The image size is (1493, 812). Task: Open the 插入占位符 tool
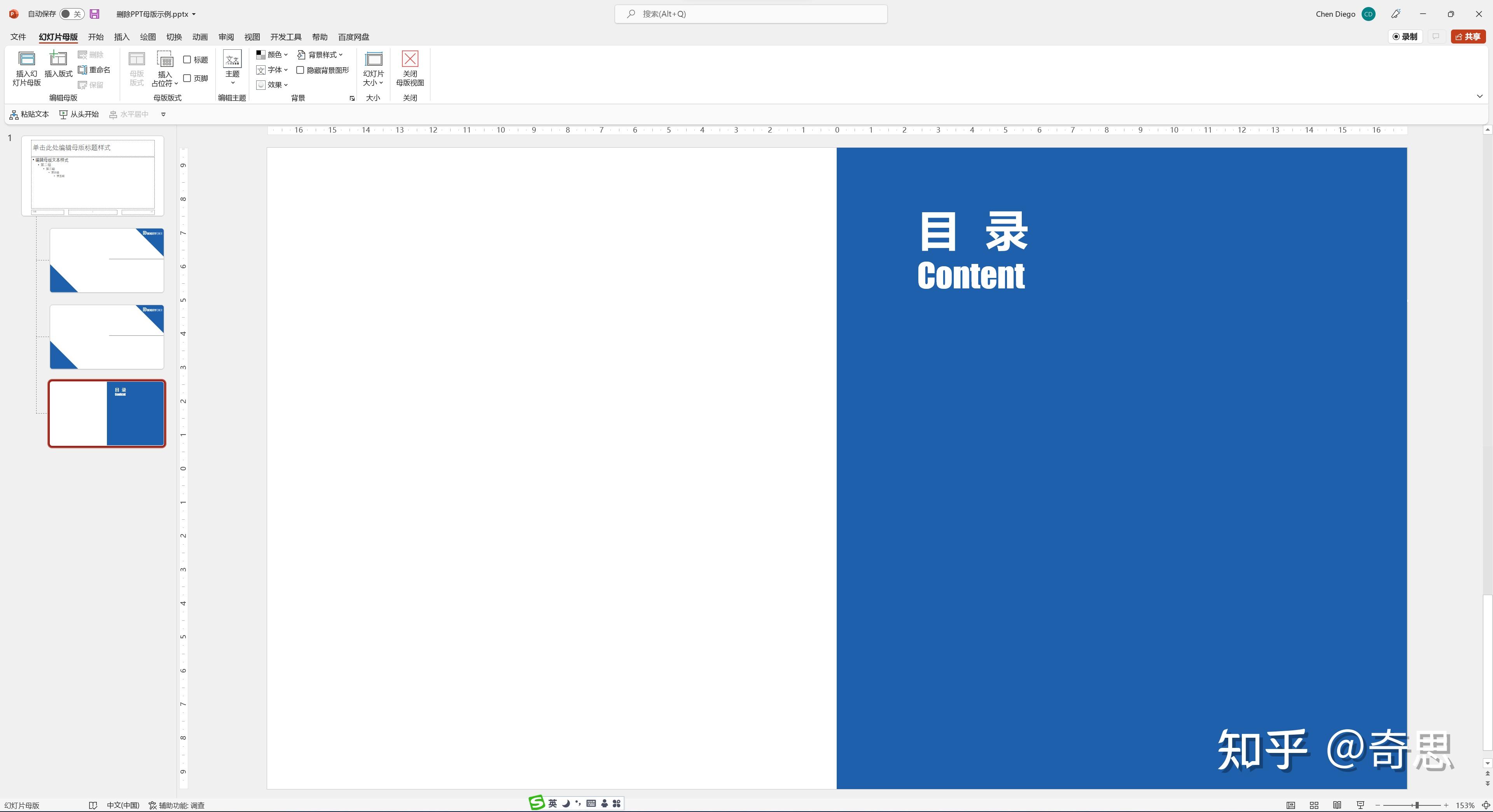pyautogui.click(x=165, y=70)
